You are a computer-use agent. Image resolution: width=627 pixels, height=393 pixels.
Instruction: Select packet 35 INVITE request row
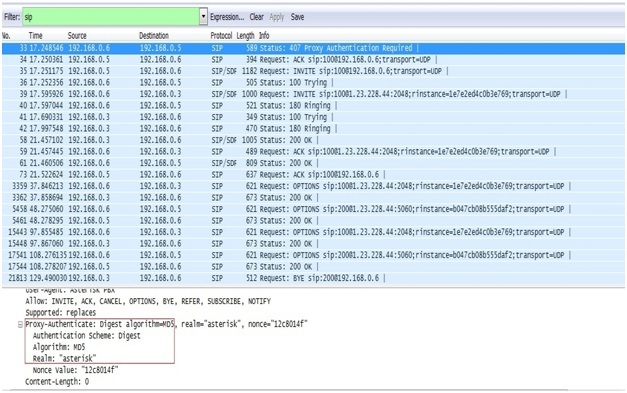(313, 71)
